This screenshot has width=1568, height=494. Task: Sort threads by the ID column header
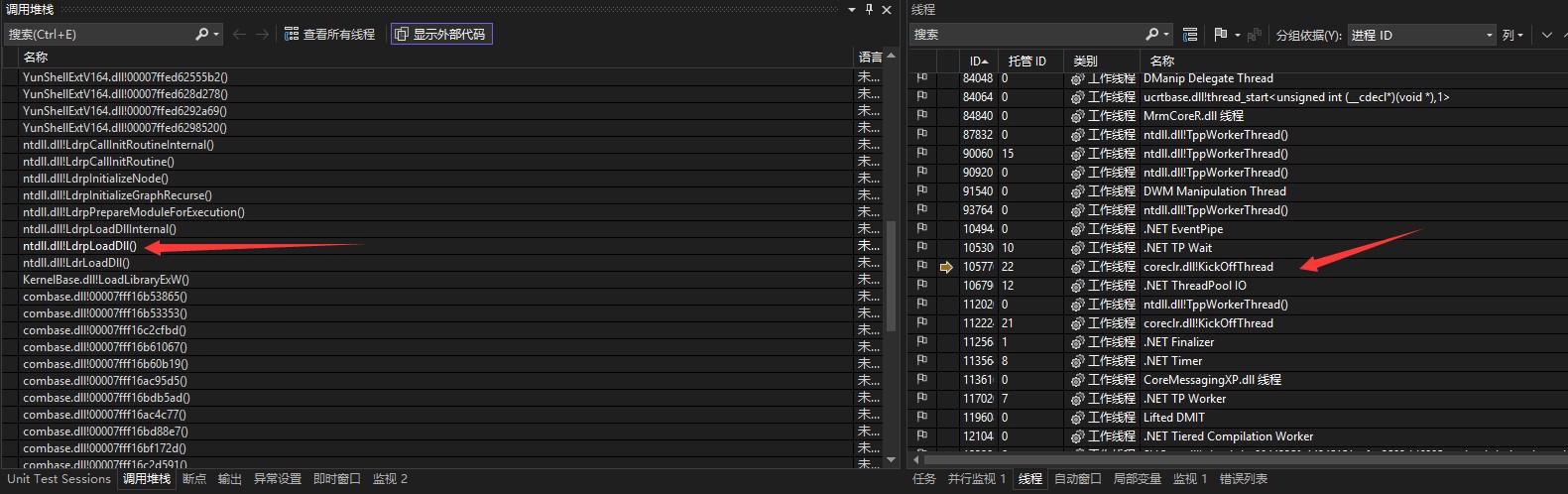977,61
